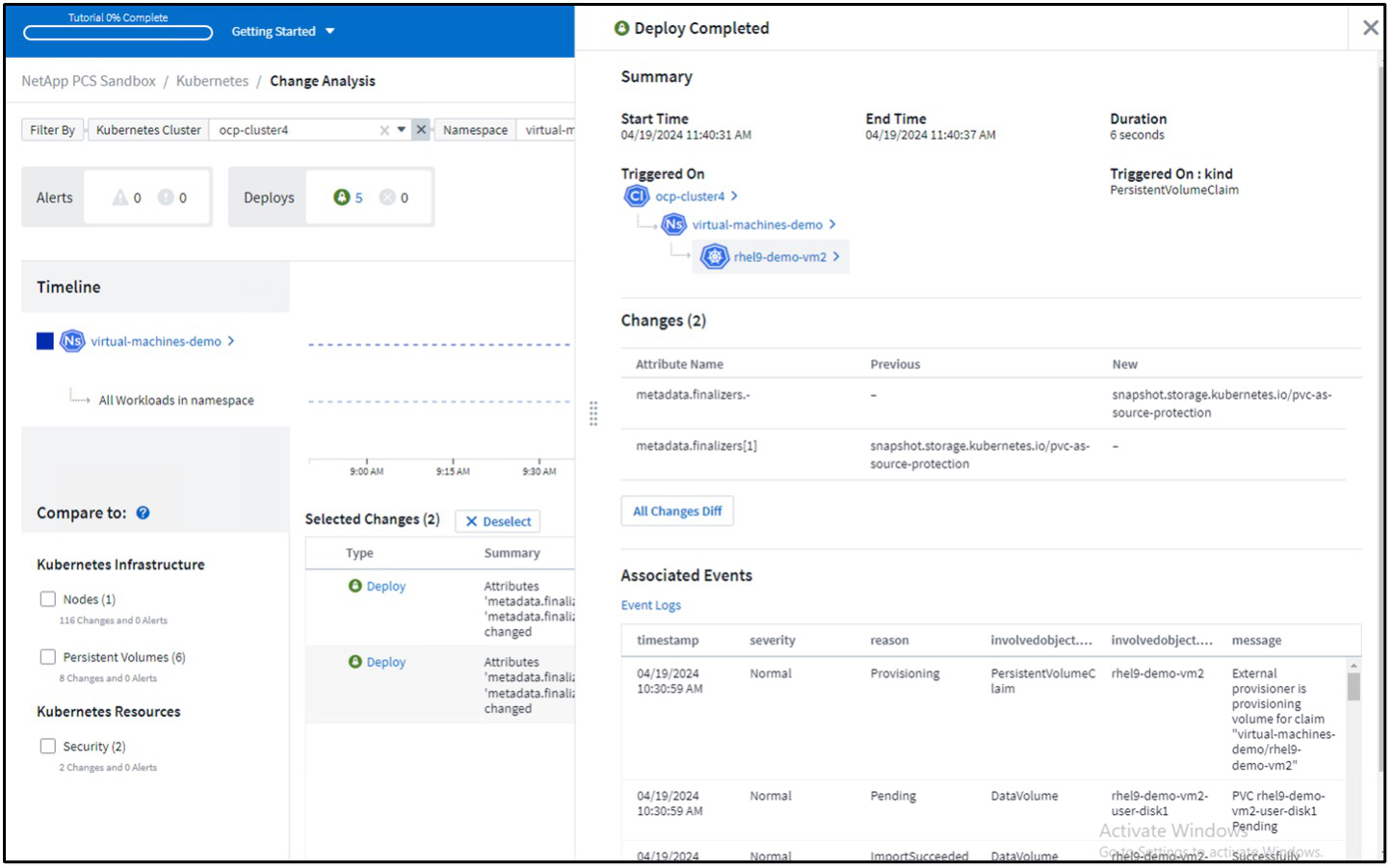
Task: Open the Kubernetes Cluster filter dropdown arrow
Action: tap(402, 130)
